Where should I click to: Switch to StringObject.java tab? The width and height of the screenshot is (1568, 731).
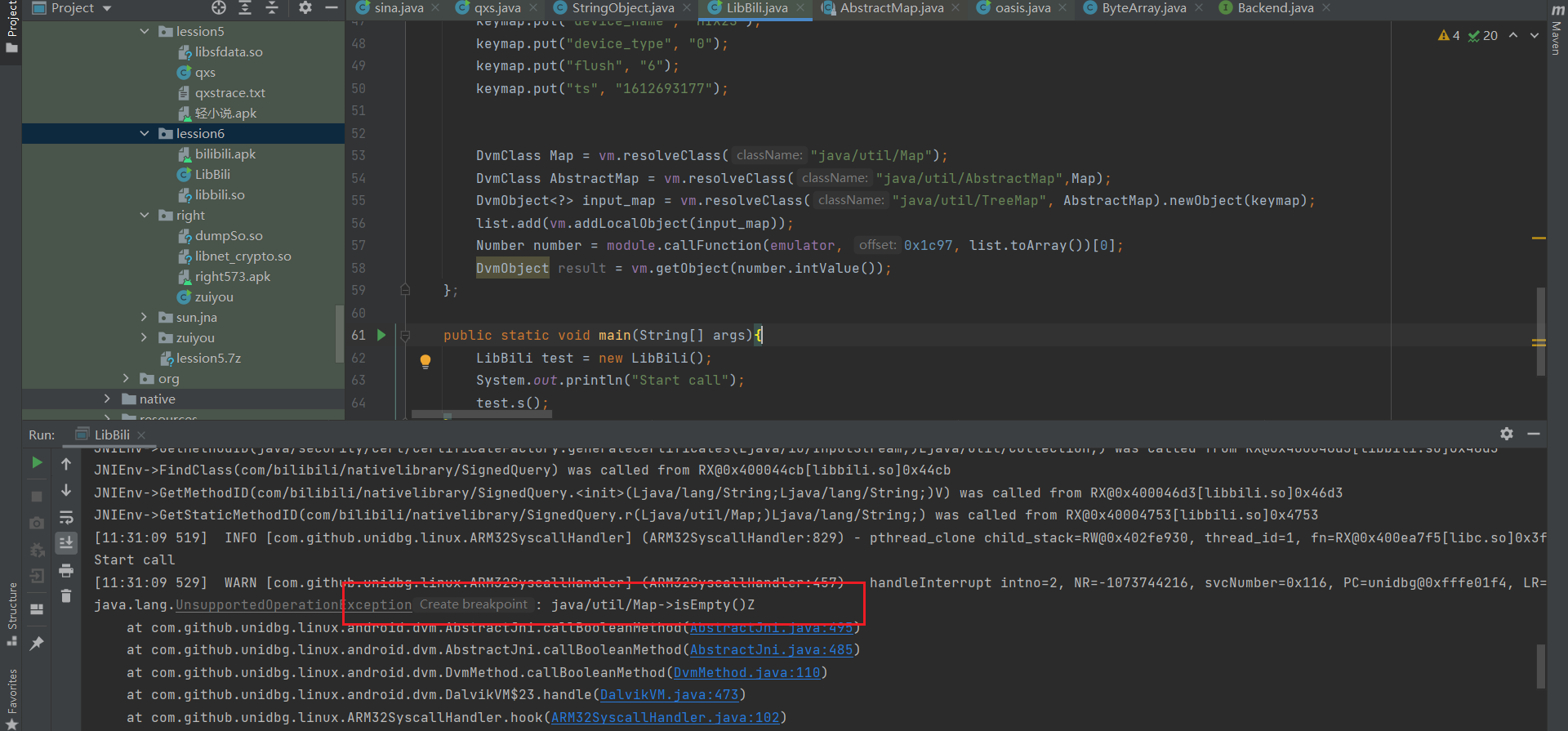click(622, 8)
